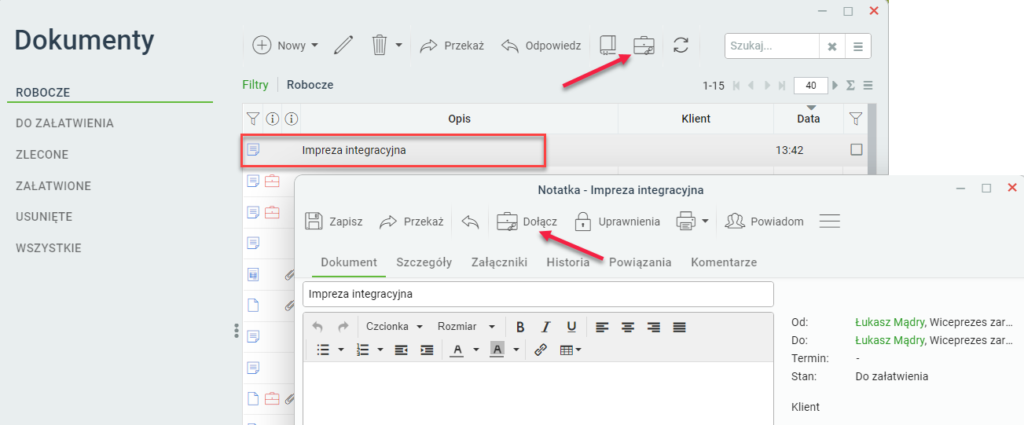Click the Szukaj search field
The image size is (1024, 425).
click(x=772, y=46)
